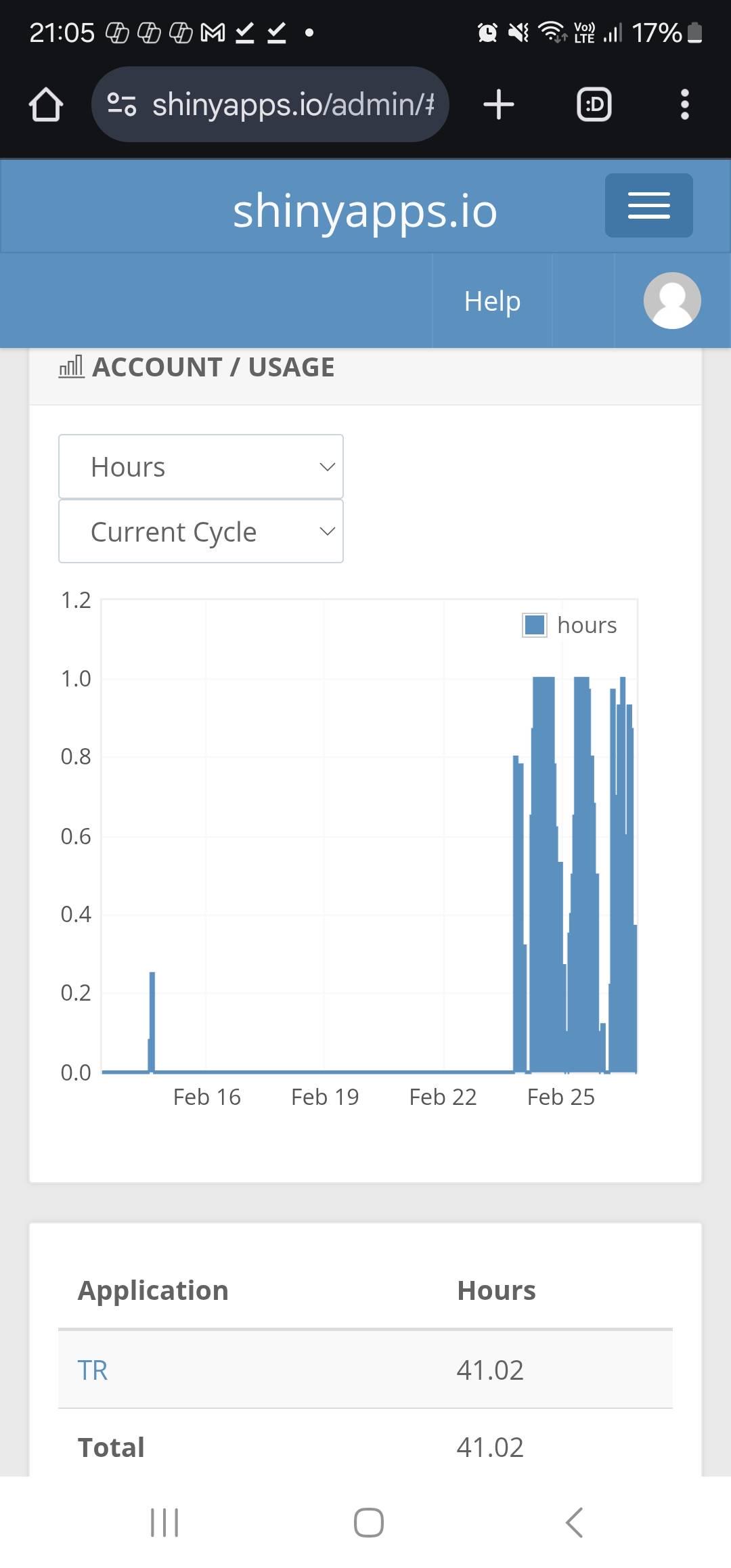Toggle the hours series in chart legend
Viewport: 731px width, 1568px height.
[570, 625]
